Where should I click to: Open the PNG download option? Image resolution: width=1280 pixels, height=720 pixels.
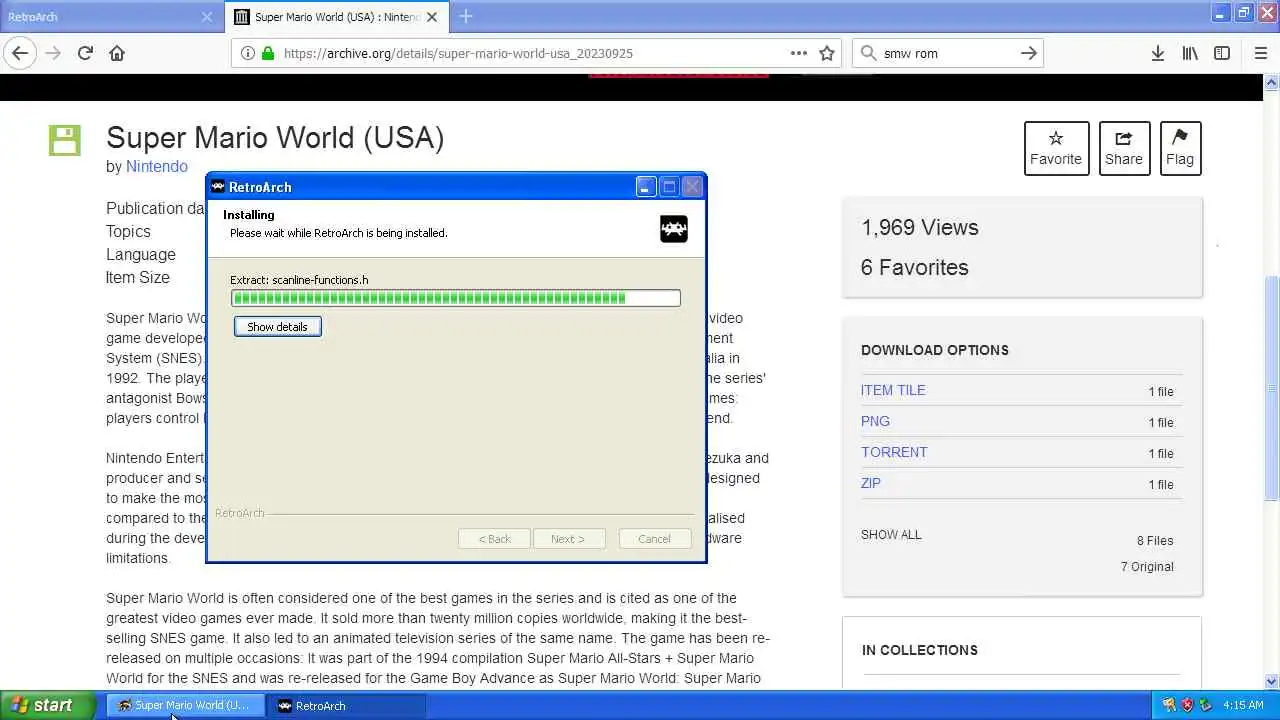coord(875,421)
